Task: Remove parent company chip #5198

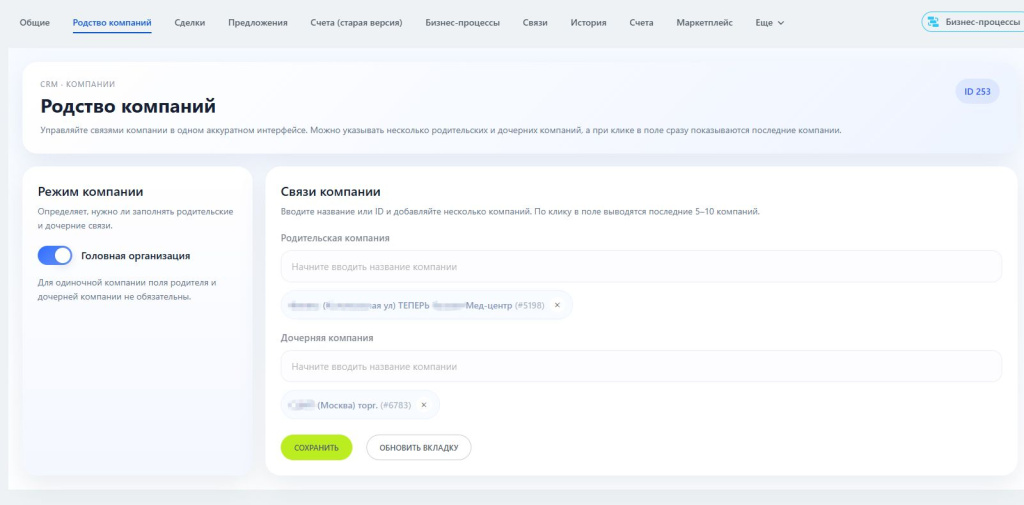Action: (x=557, y=305)
